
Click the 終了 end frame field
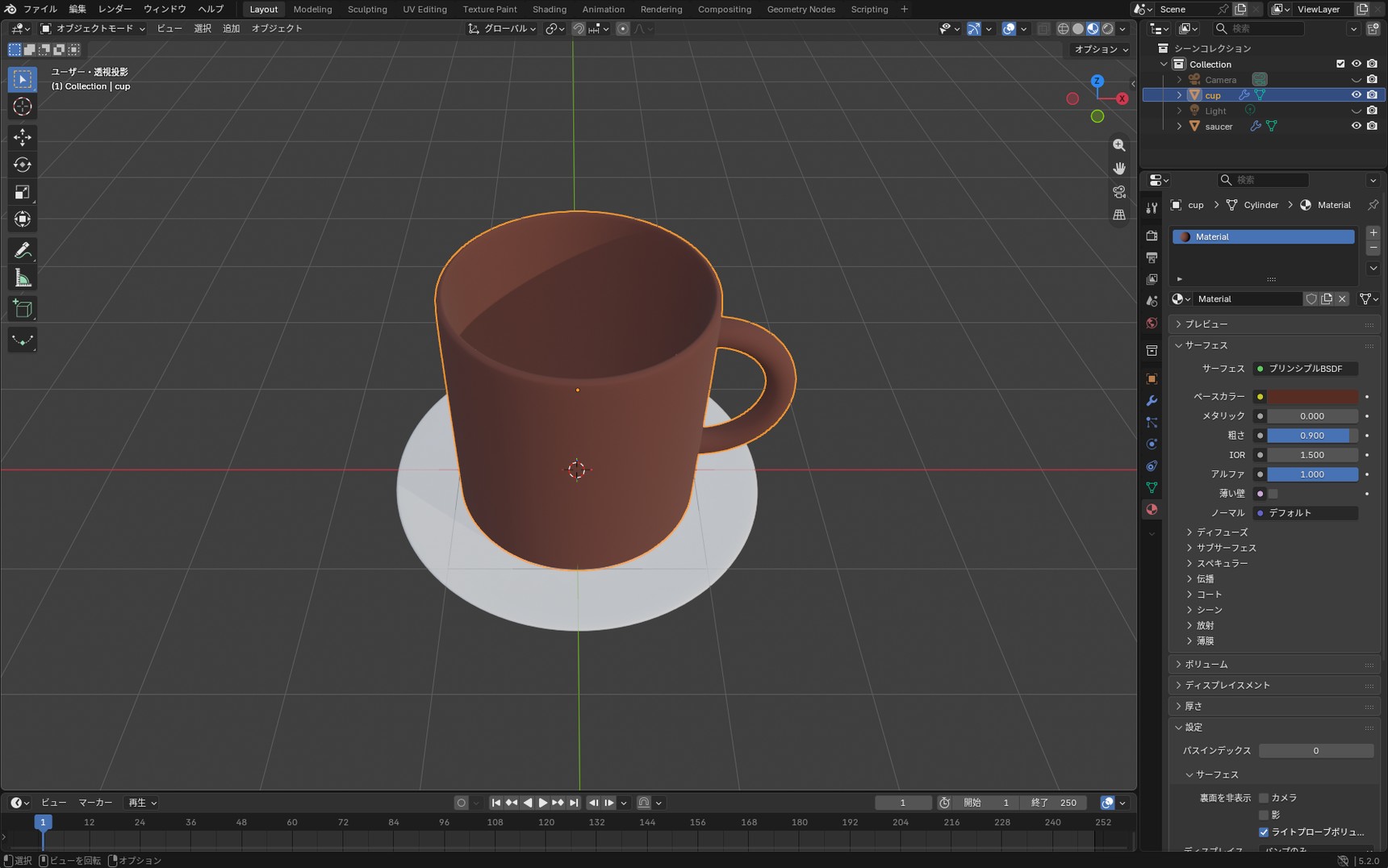[x=1054, y=803]
